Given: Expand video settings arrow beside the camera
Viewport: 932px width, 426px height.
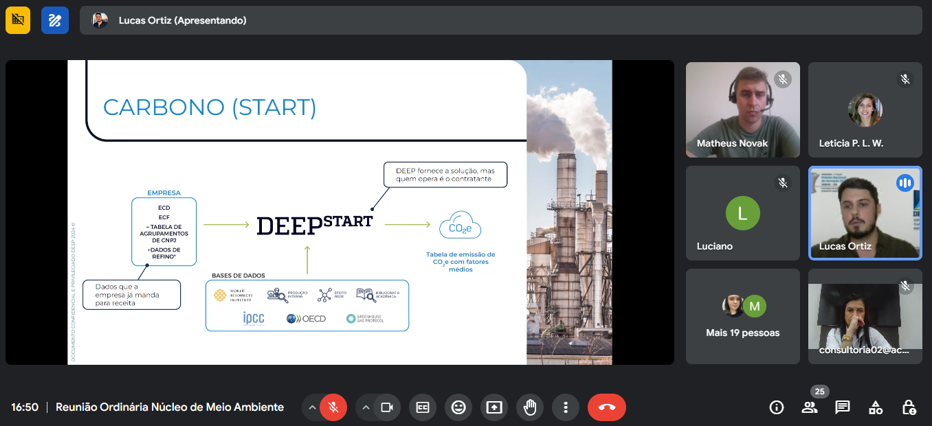Looking at the screenshot, I should [x=365, y=408].
